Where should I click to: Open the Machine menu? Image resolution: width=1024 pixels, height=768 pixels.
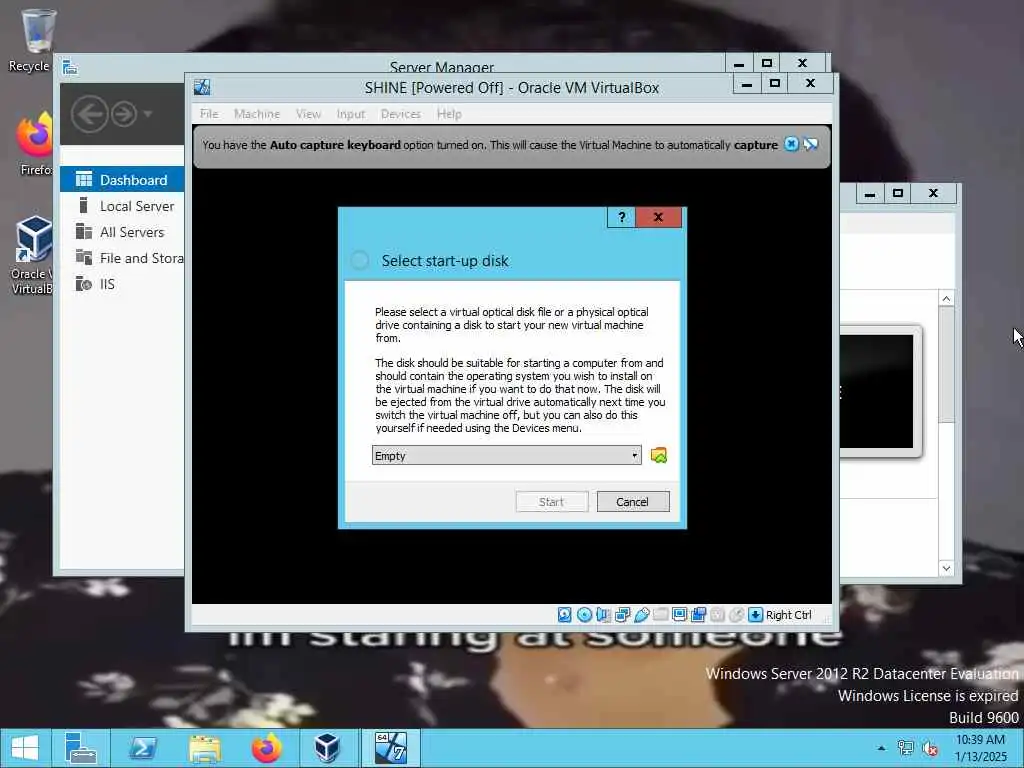257,114
